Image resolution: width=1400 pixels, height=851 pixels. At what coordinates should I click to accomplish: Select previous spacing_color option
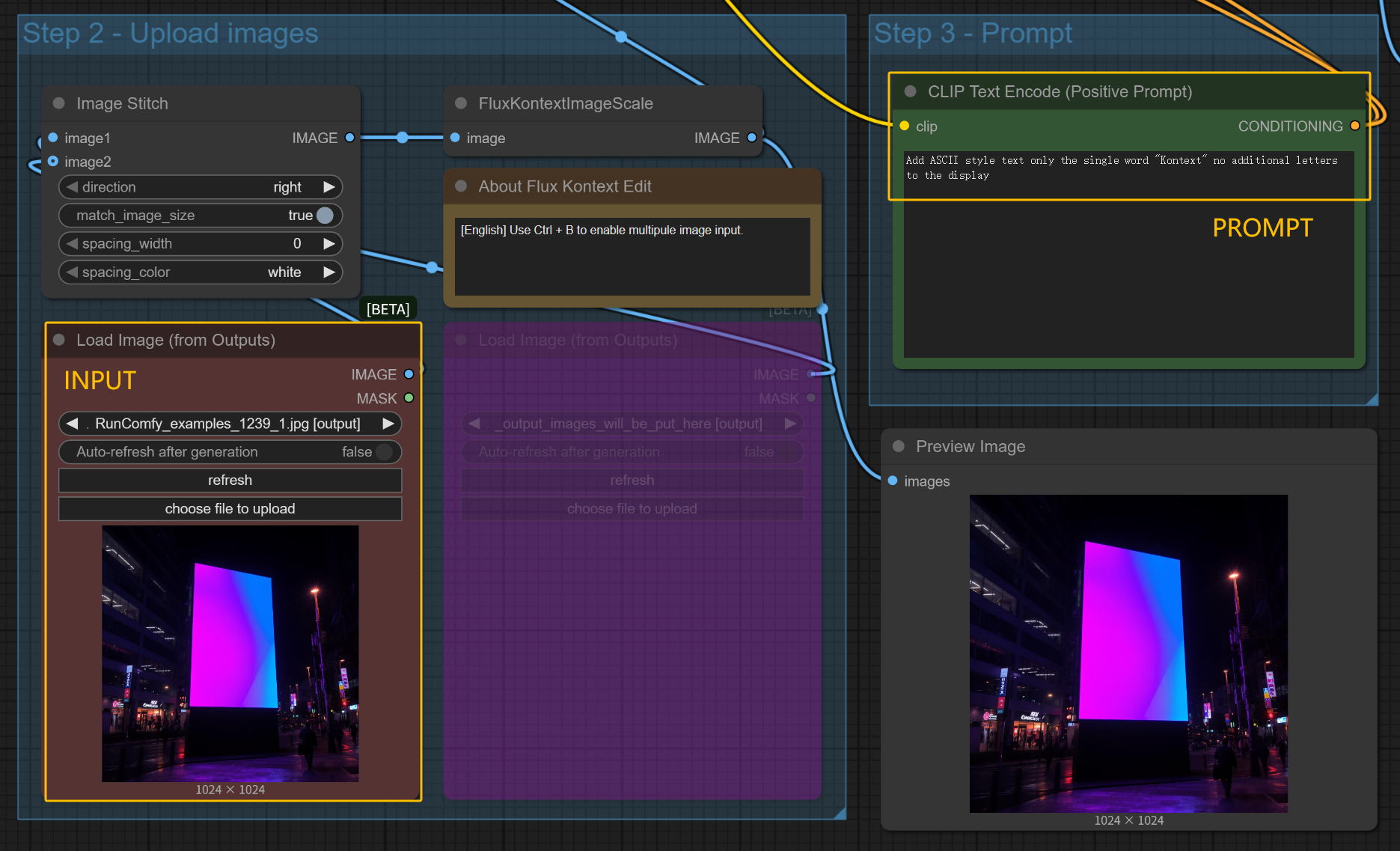pyautogui.click(x=72, y=272)
